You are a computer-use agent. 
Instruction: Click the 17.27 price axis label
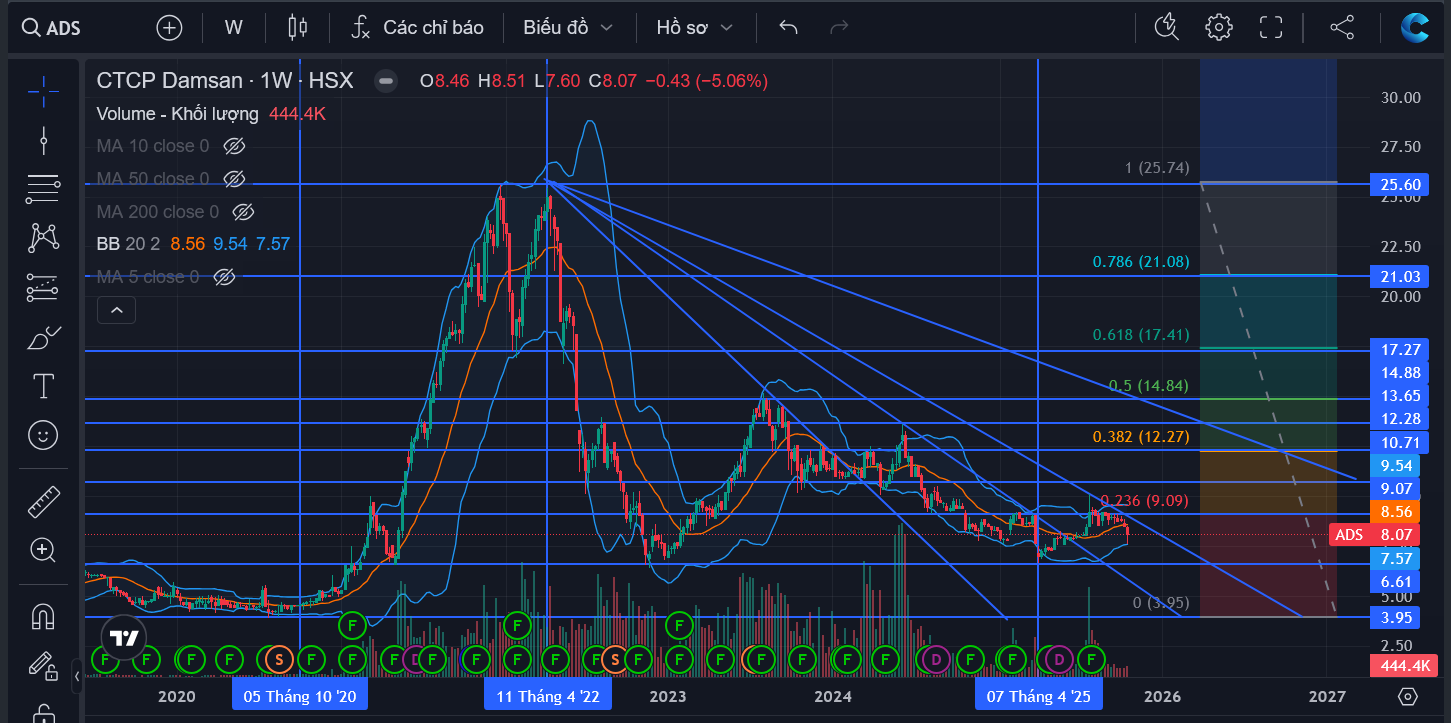click(x=1400, y=350)
